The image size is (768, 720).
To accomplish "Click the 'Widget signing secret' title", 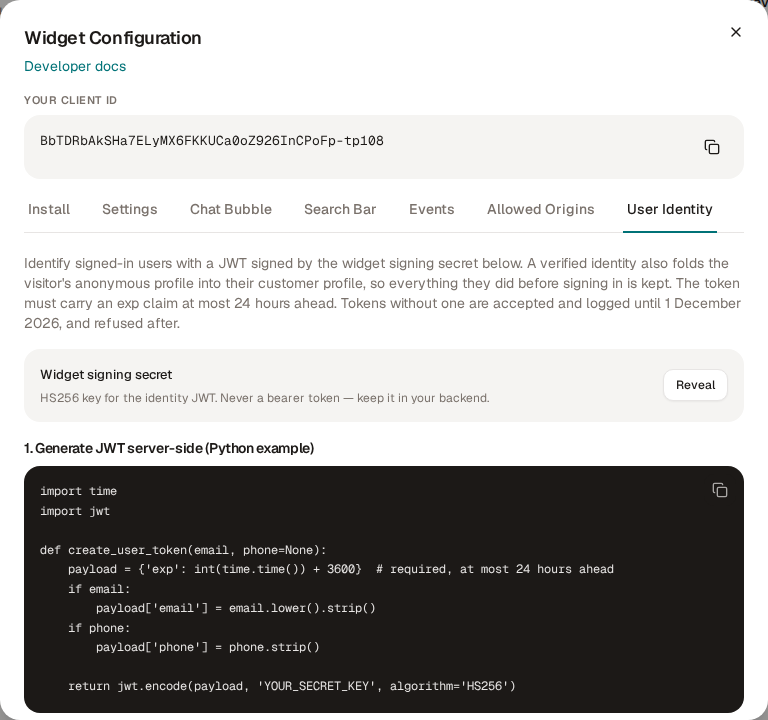I will 106,375.
